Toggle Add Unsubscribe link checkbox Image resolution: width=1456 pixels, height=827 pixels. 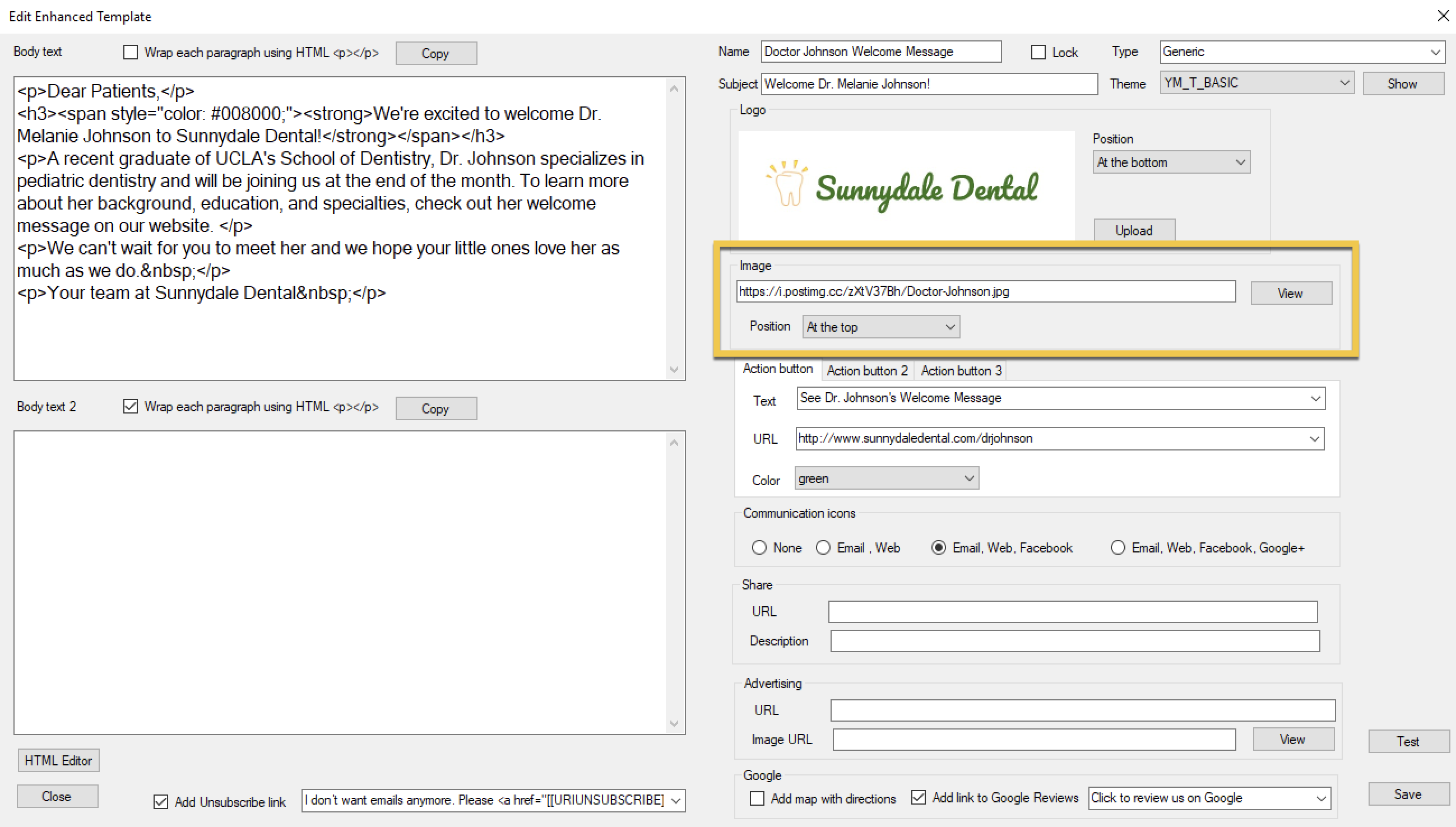point(161,802)
